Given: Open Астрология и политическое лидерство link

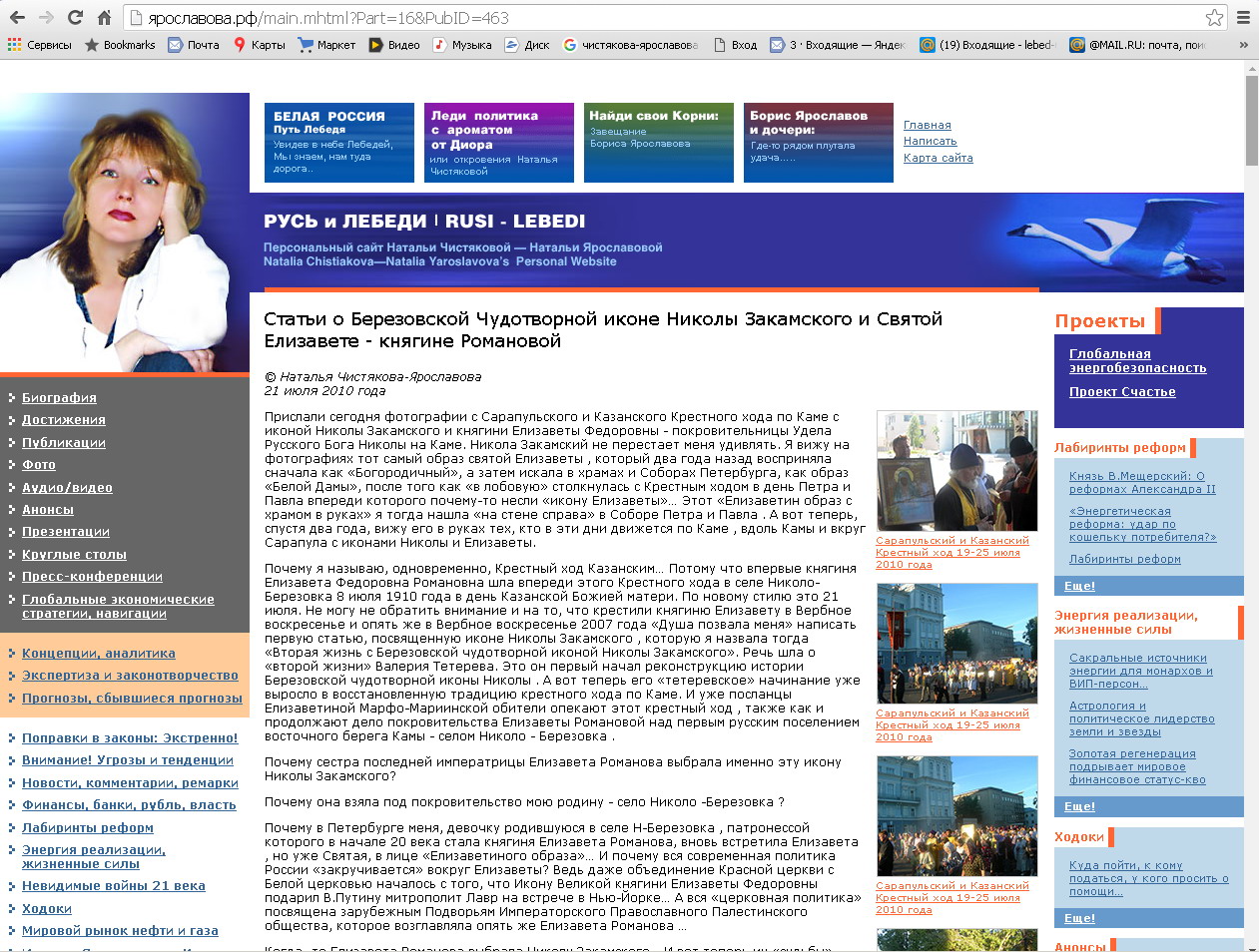Looking at the screenshot, I should [1141, 718].
